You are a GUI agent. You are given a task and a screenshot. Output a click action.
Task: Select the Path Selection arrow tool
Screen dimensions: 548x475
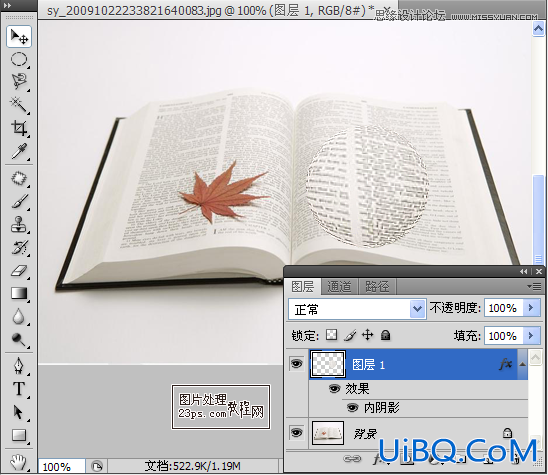coord(19,412)
